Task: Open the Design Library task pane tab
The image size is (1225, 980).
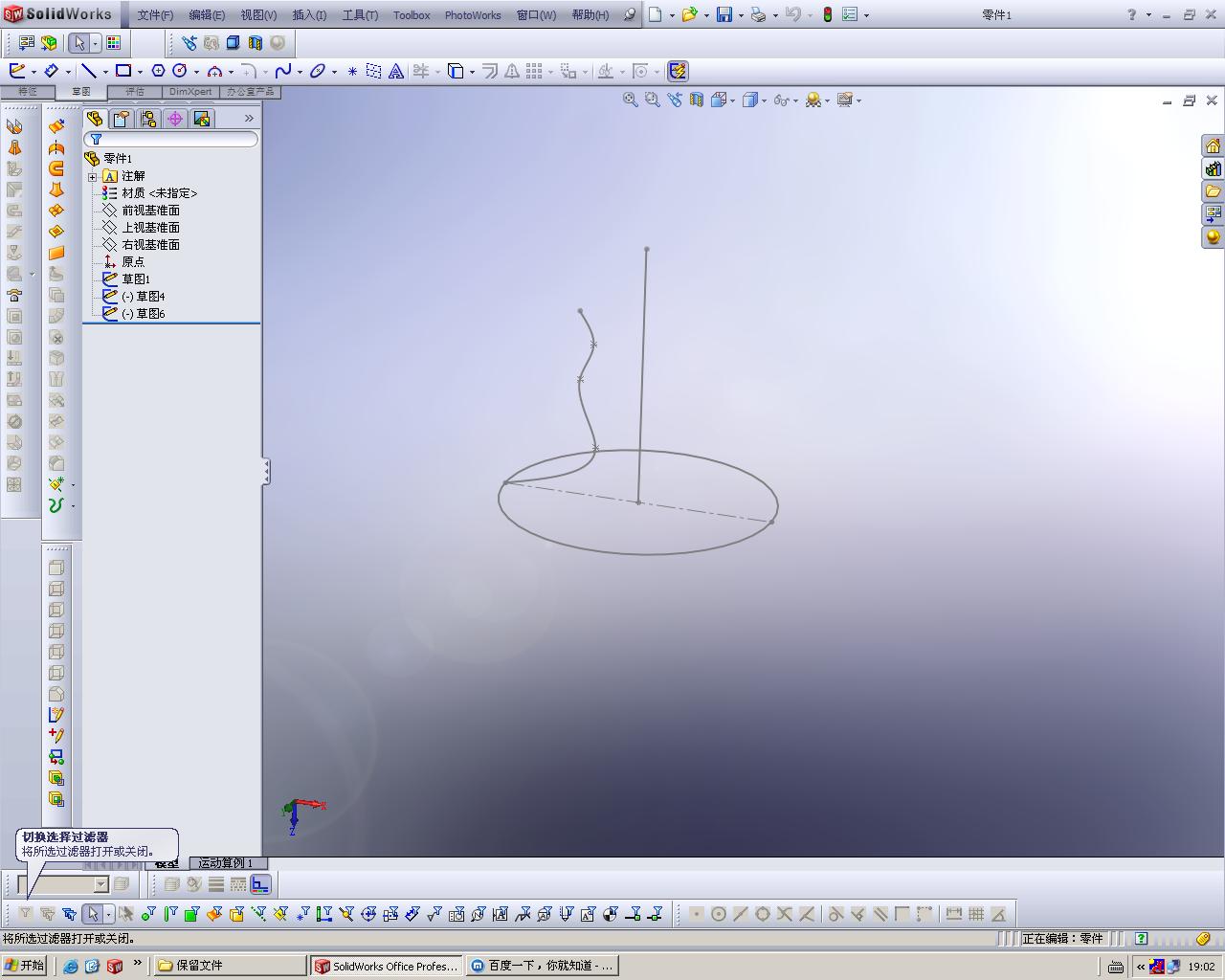Action: 1213,168
